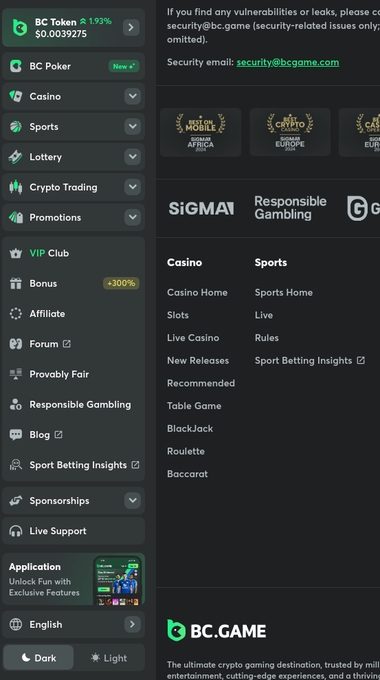The width and height of the screenshot is (380, 680).
Task: Click the Live Support headset icon
Action: click(x=16, y=531)
